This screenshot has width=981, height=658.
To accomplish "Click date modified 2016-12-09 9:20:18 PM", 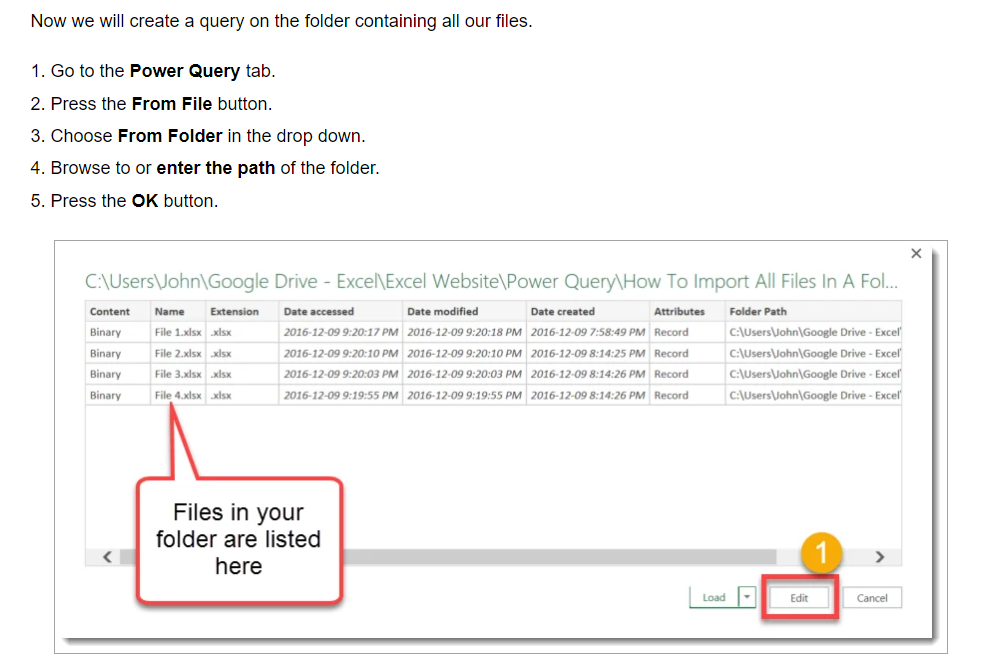I will (x=464, y=332).
